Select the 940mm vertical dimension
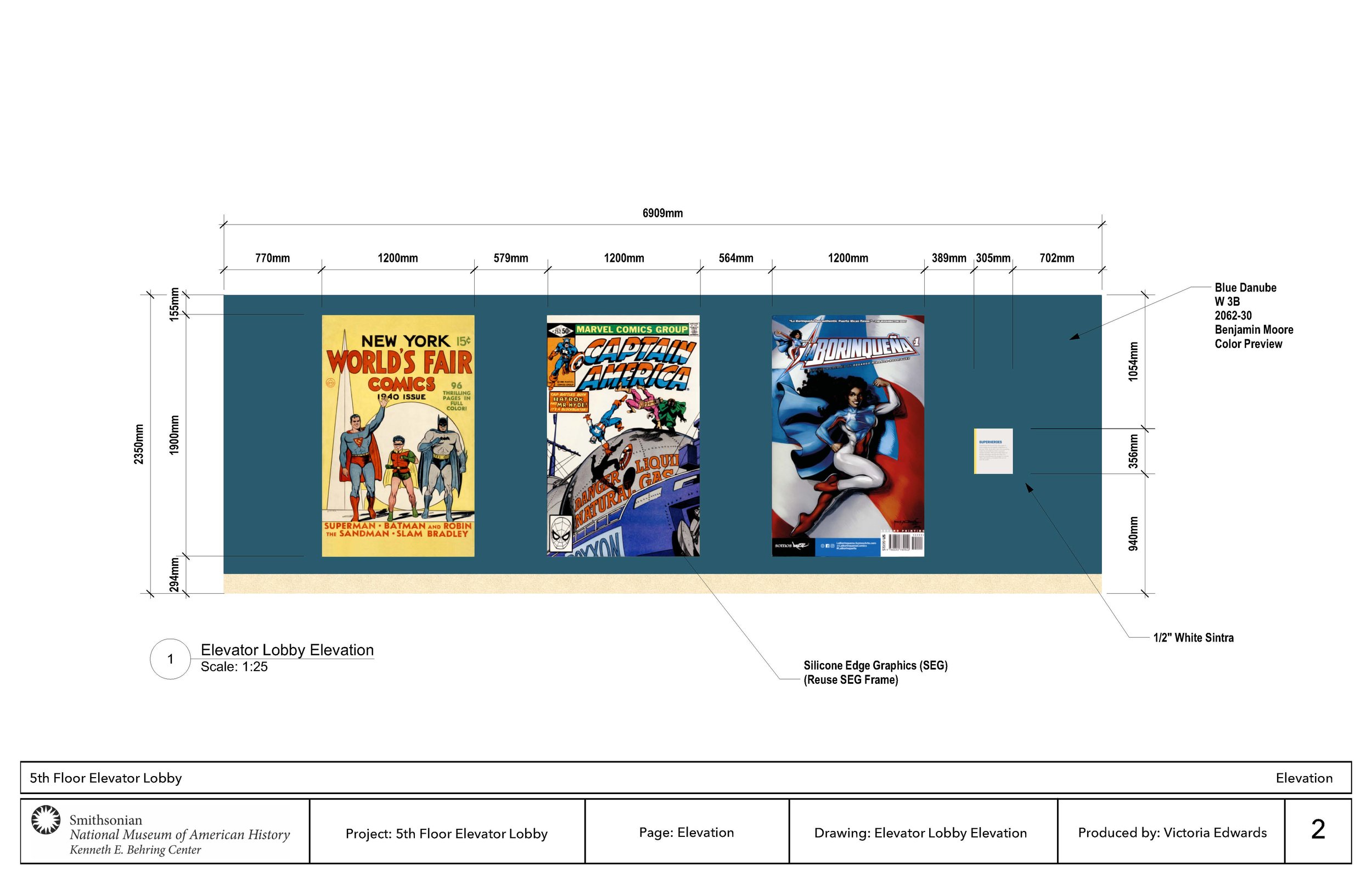 (1133, 533)
